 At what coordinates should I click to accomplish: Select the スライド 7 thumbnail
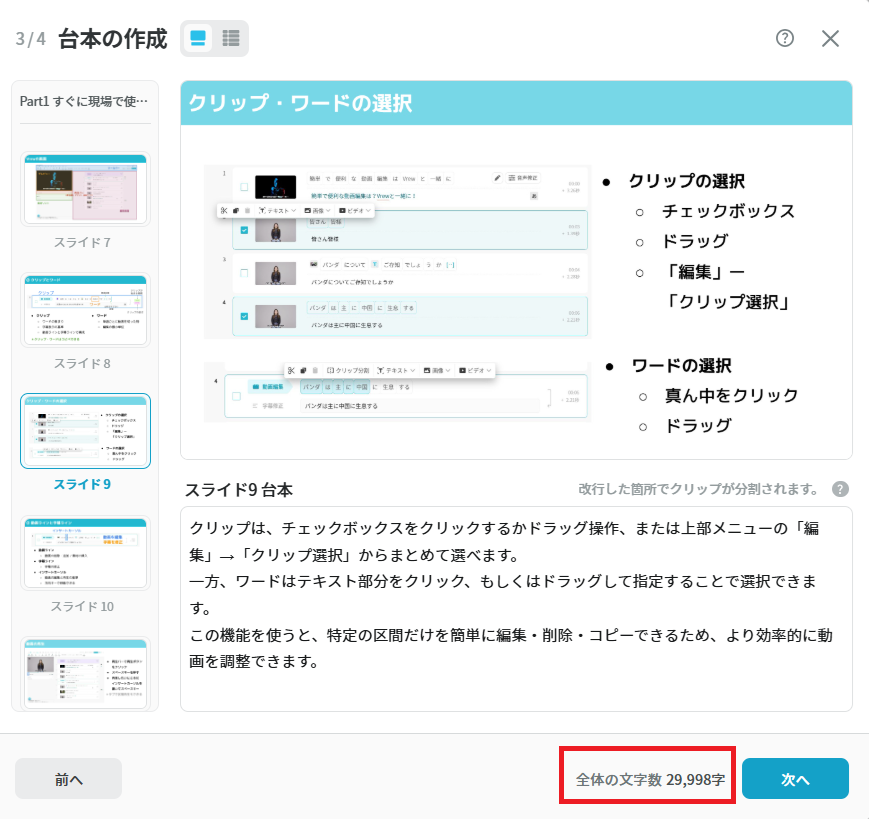(85, 189)
